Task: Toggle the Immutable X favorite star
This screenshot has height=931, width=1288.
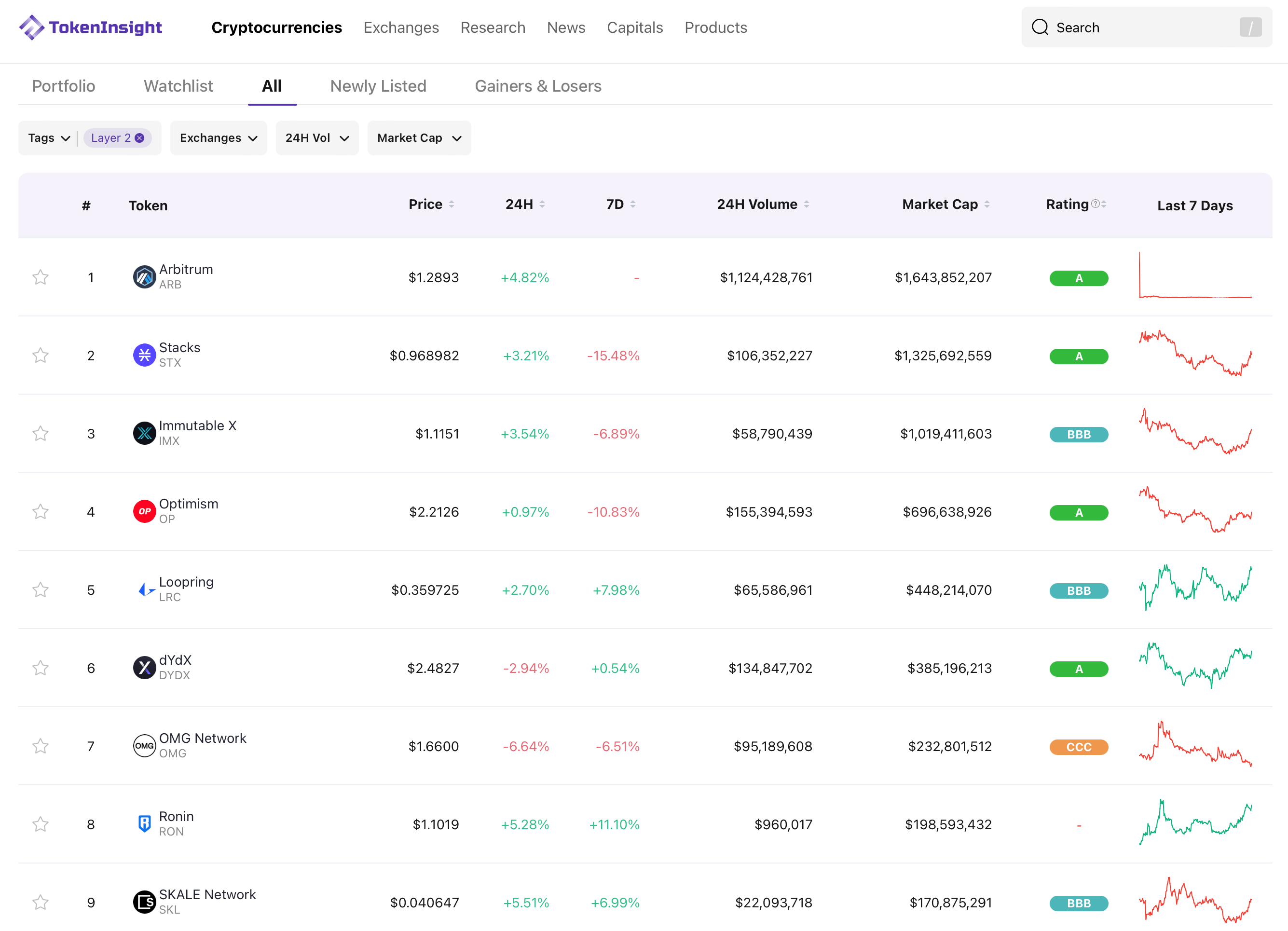Action: [41, 433]
